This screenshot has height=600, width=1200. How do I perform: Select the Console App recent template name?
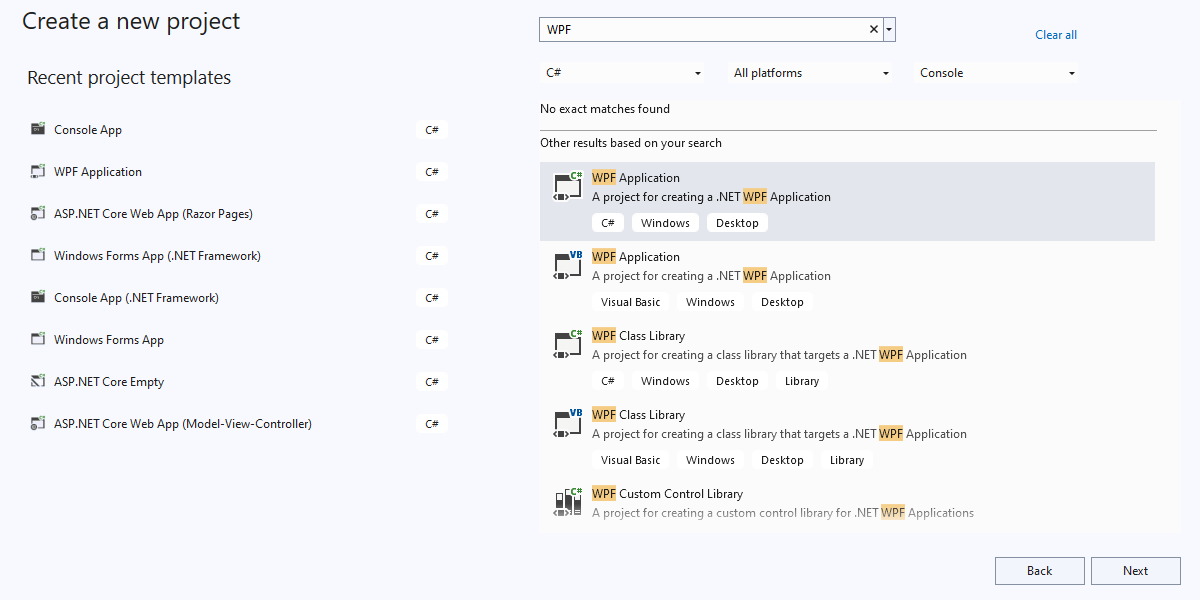point(88,130)
